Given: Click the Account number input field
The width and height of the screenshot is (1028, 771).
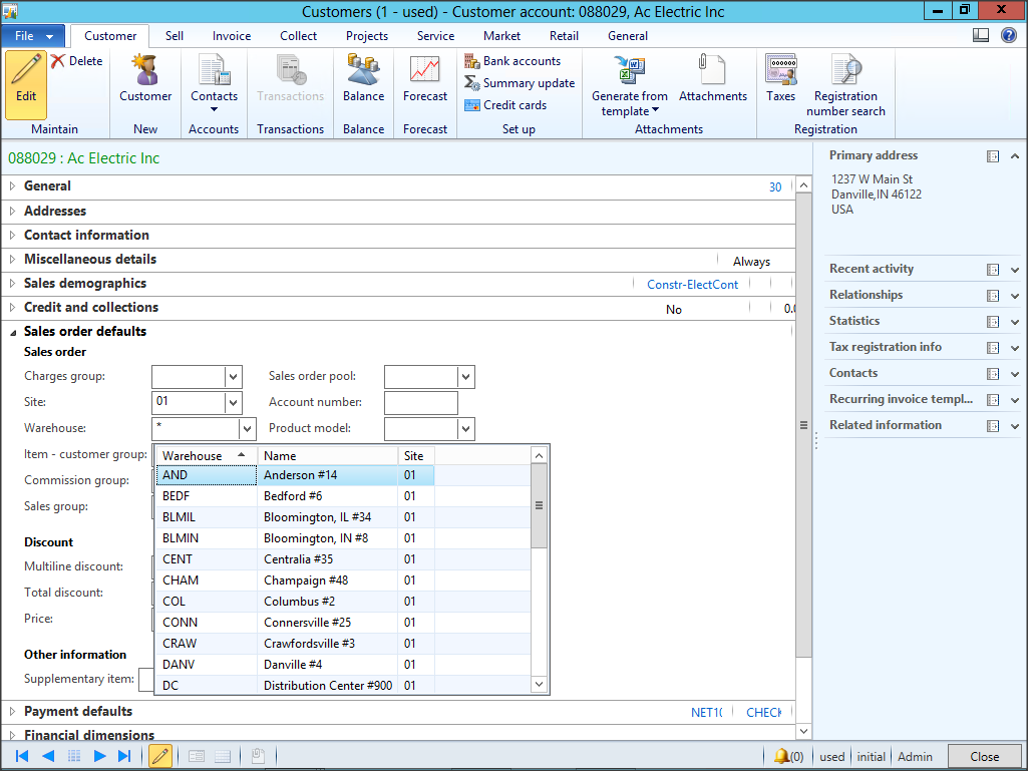Looking at the screenshot, I should tap(420, 403).
